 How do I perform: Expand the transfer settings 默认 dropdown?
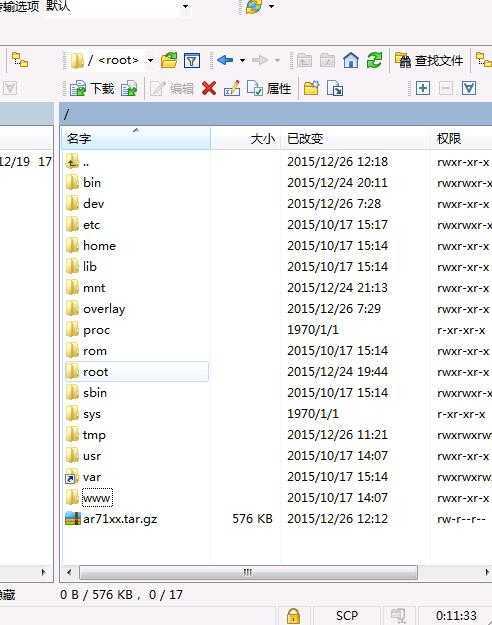click(185, 6)
